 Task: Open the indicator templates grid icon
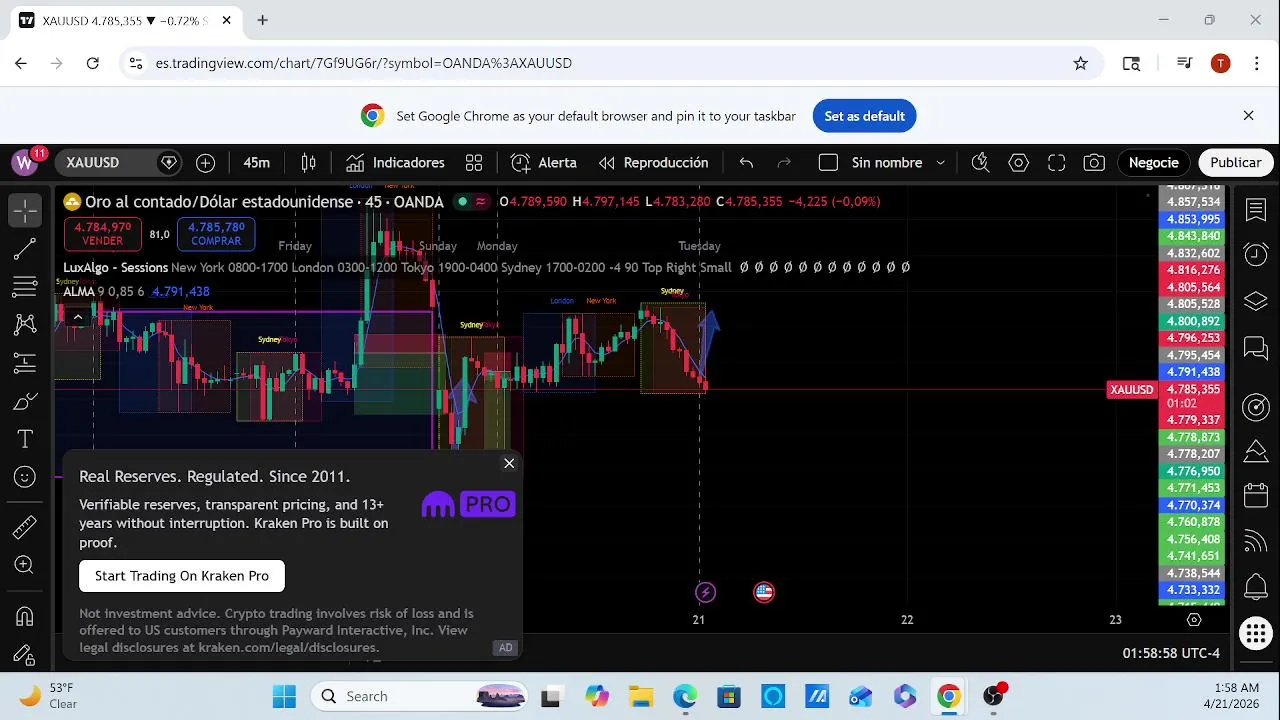[x=474, y=162]
